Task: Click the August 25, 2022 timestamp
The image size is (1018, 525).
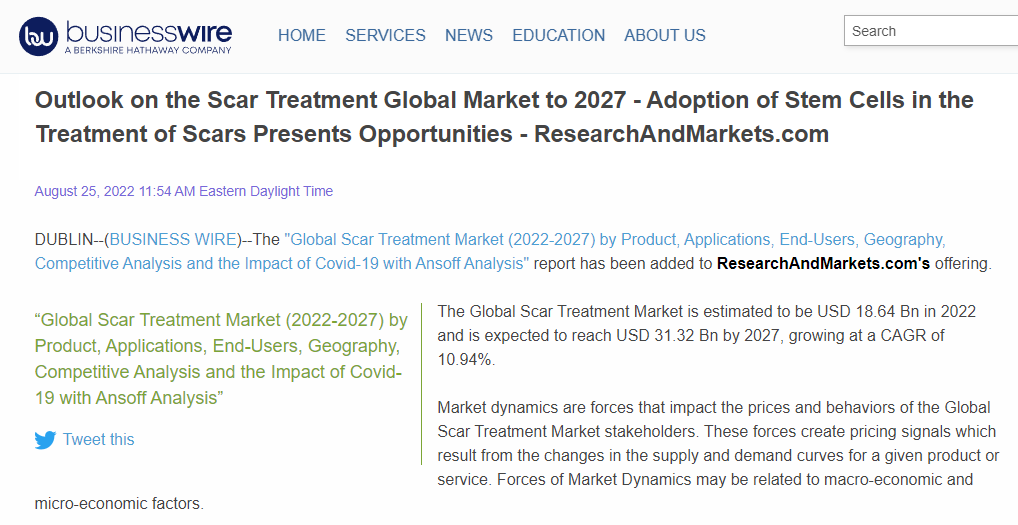Action: tap(184, 191)
